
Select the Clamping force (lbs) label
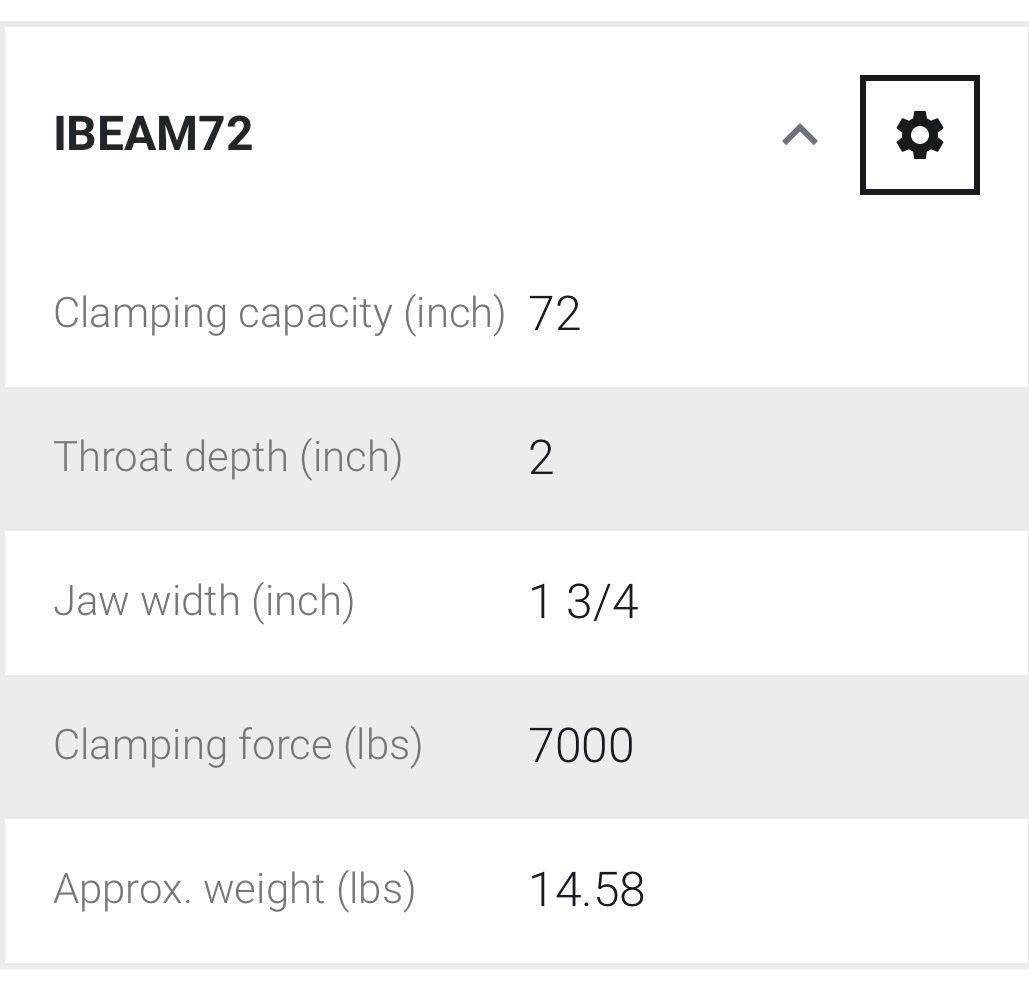238,746
